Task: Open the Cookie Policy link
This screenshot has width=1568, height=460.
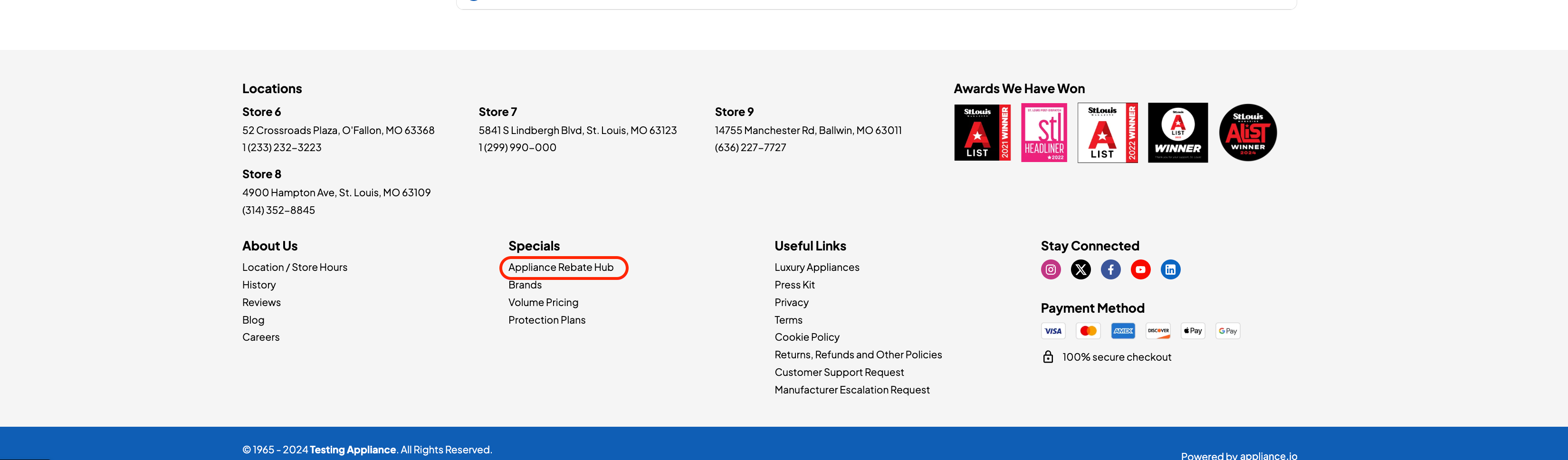Action: [x=806, y=337]
